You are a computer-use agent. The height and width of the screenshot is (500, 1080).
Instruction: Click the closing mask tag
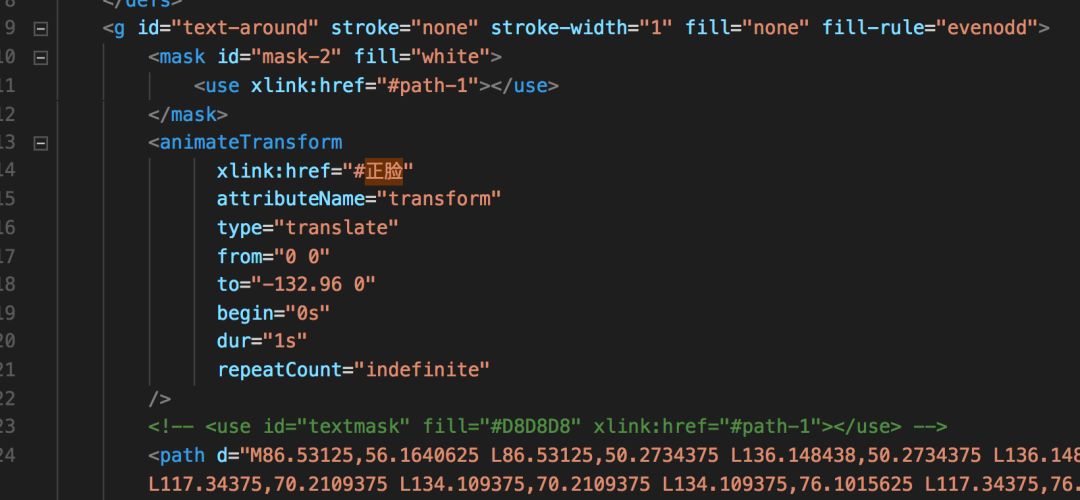187,114
